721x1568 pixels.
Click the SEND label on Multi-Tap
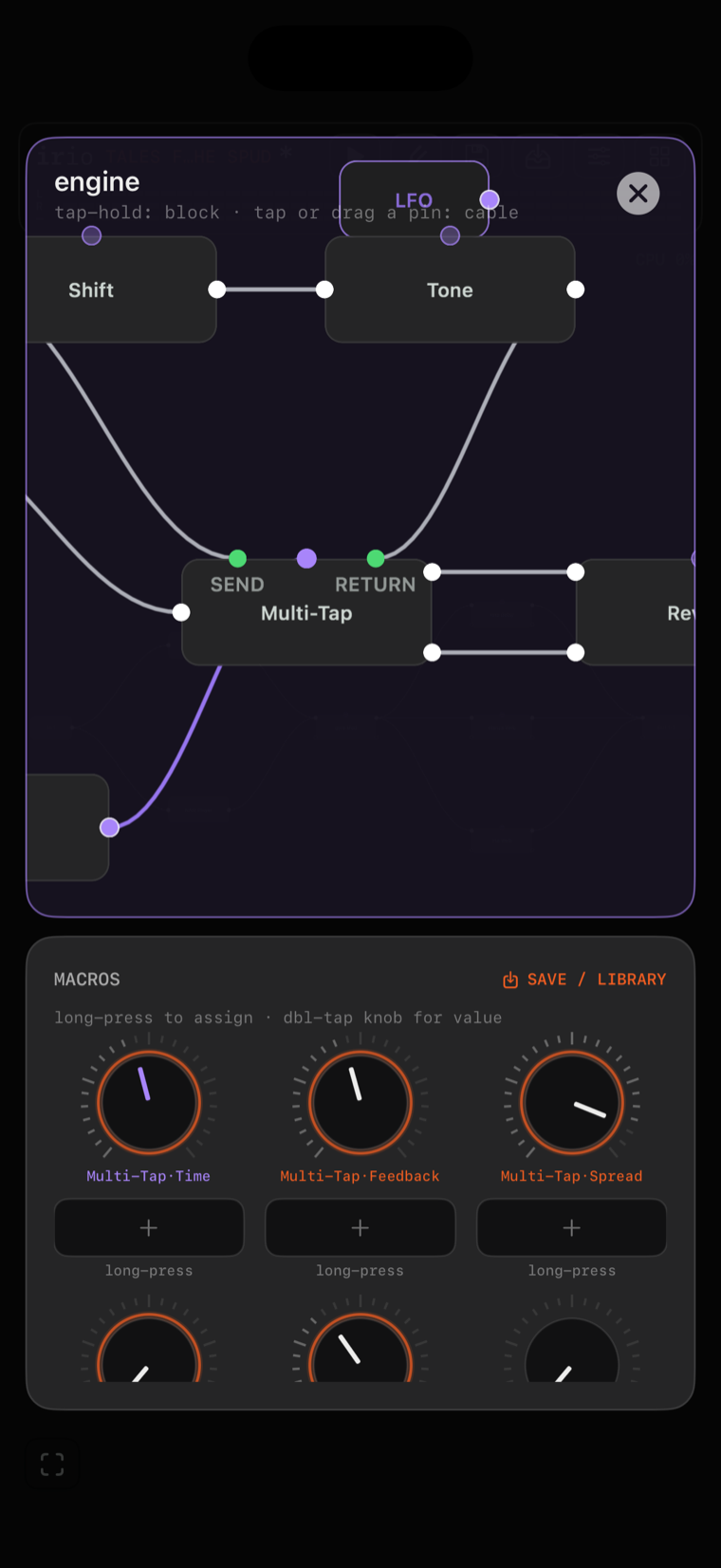point(237,585)
